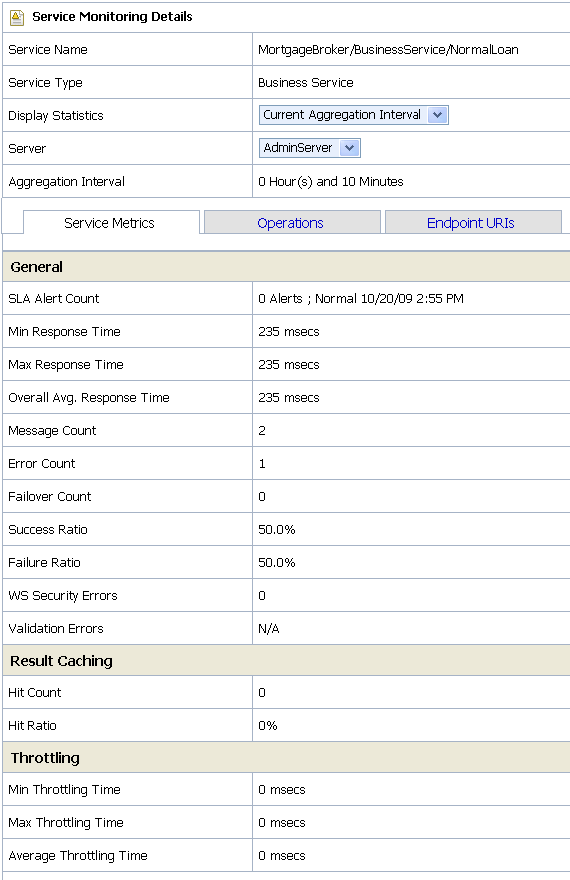Select the Service Metrics tab
This screenshot has width=570, height=880.
click(x=111, y=223)
